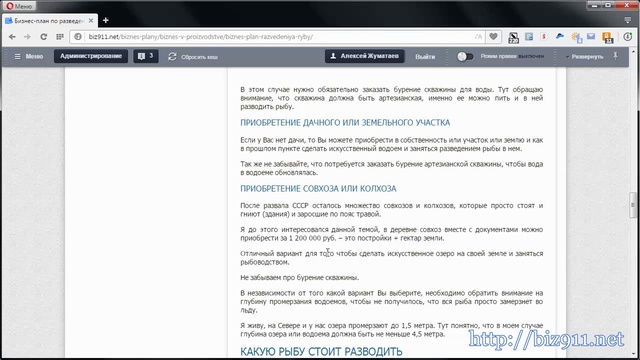Open the blue document extension icon
The height and width of the screenshot is (360, 640).
pos(529,37)
